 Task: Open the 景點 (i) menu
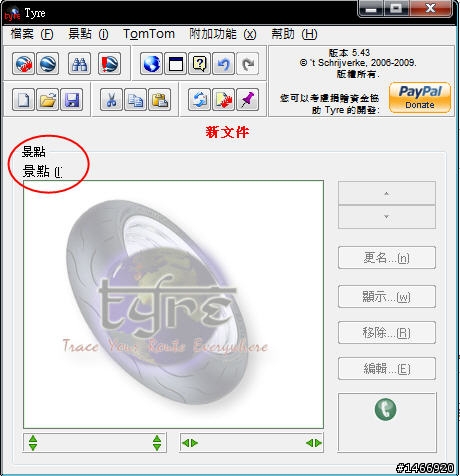(x=88, y=34)
